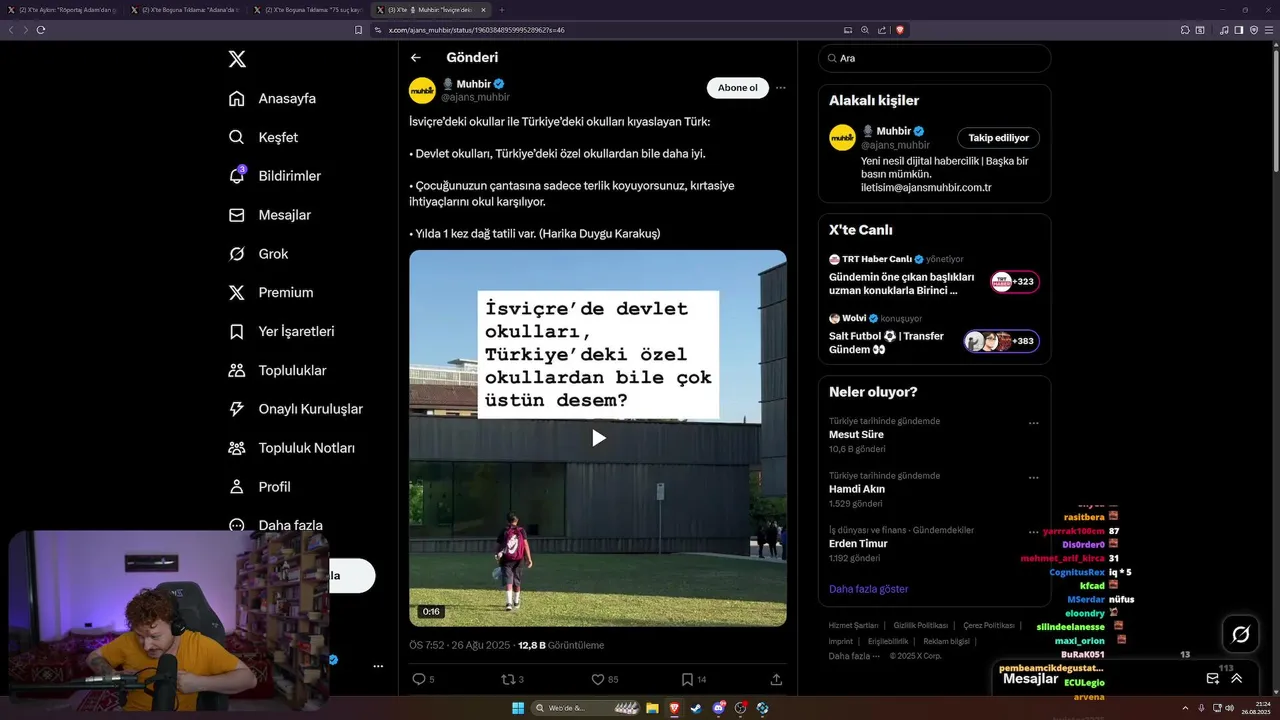Open Muhbir avatar on the post
The height and width of the screenshot is (720, 1280).
pos(422,90)
